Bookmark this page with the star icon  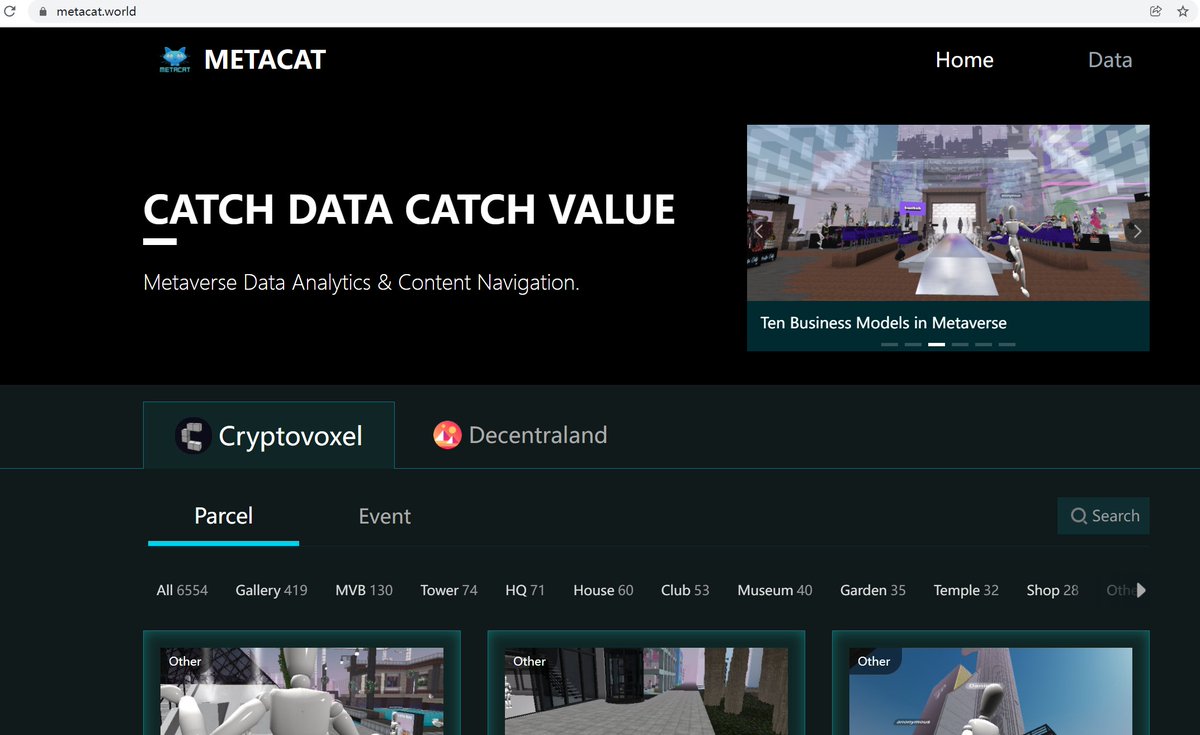(x=1183, y=12)
